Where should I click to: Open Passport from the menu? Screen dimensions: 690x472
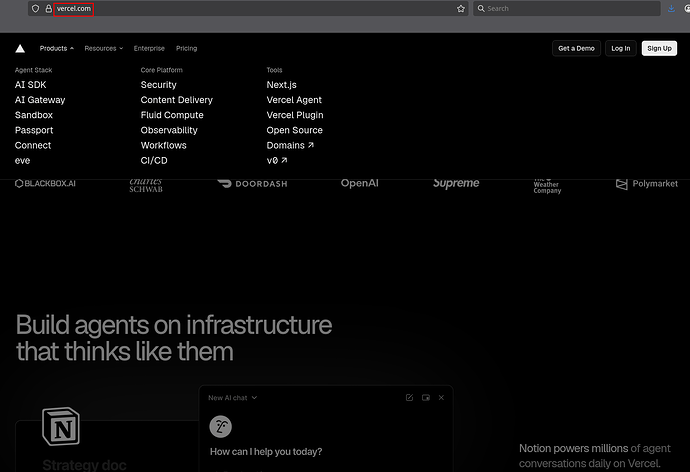[34, 130]
